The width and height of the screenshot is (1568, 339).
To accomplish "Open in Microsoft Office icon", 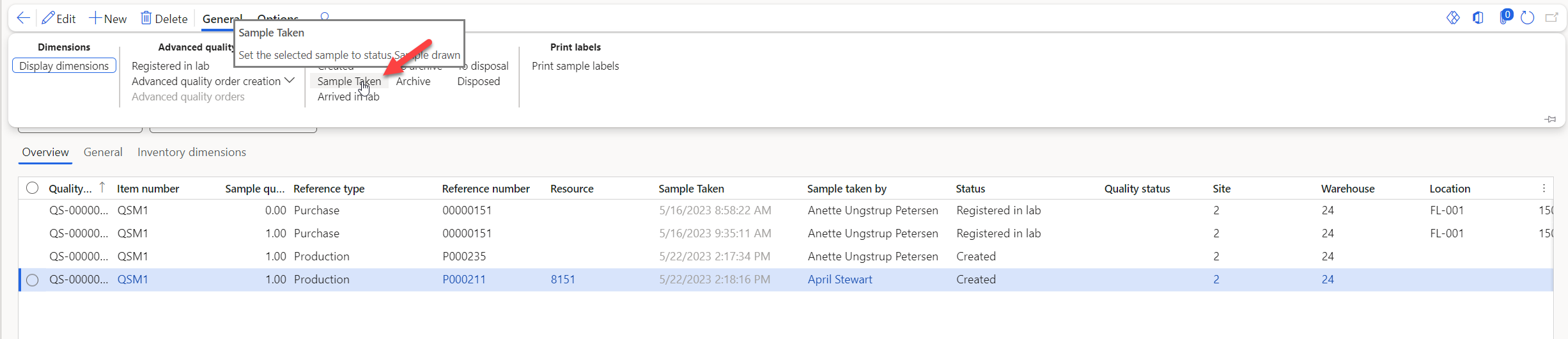I will [x=1479, y=18].
